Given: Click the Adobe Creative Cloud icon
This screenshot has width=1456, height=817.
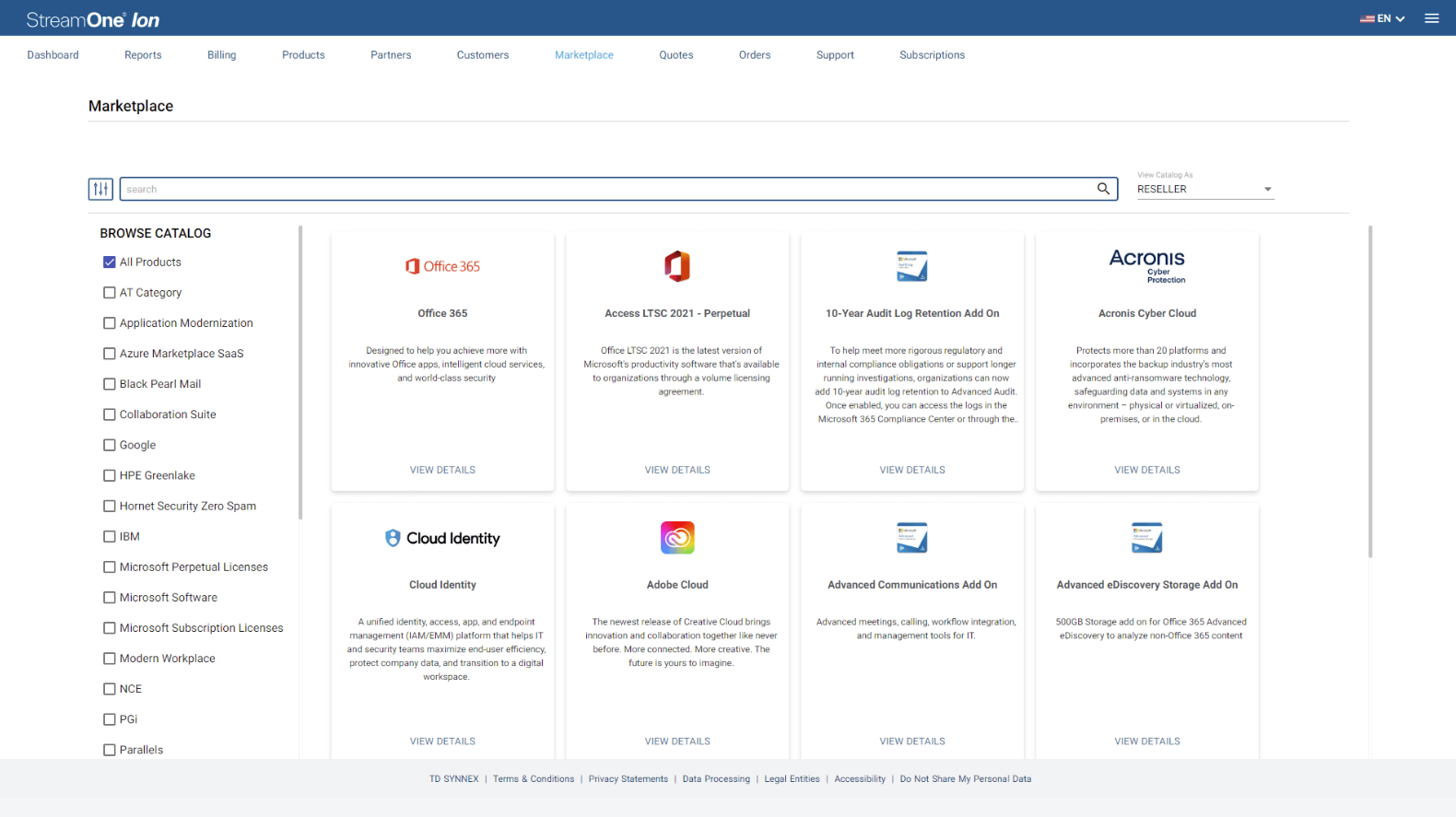Looking at the screenshot, I should coord(677,538).
